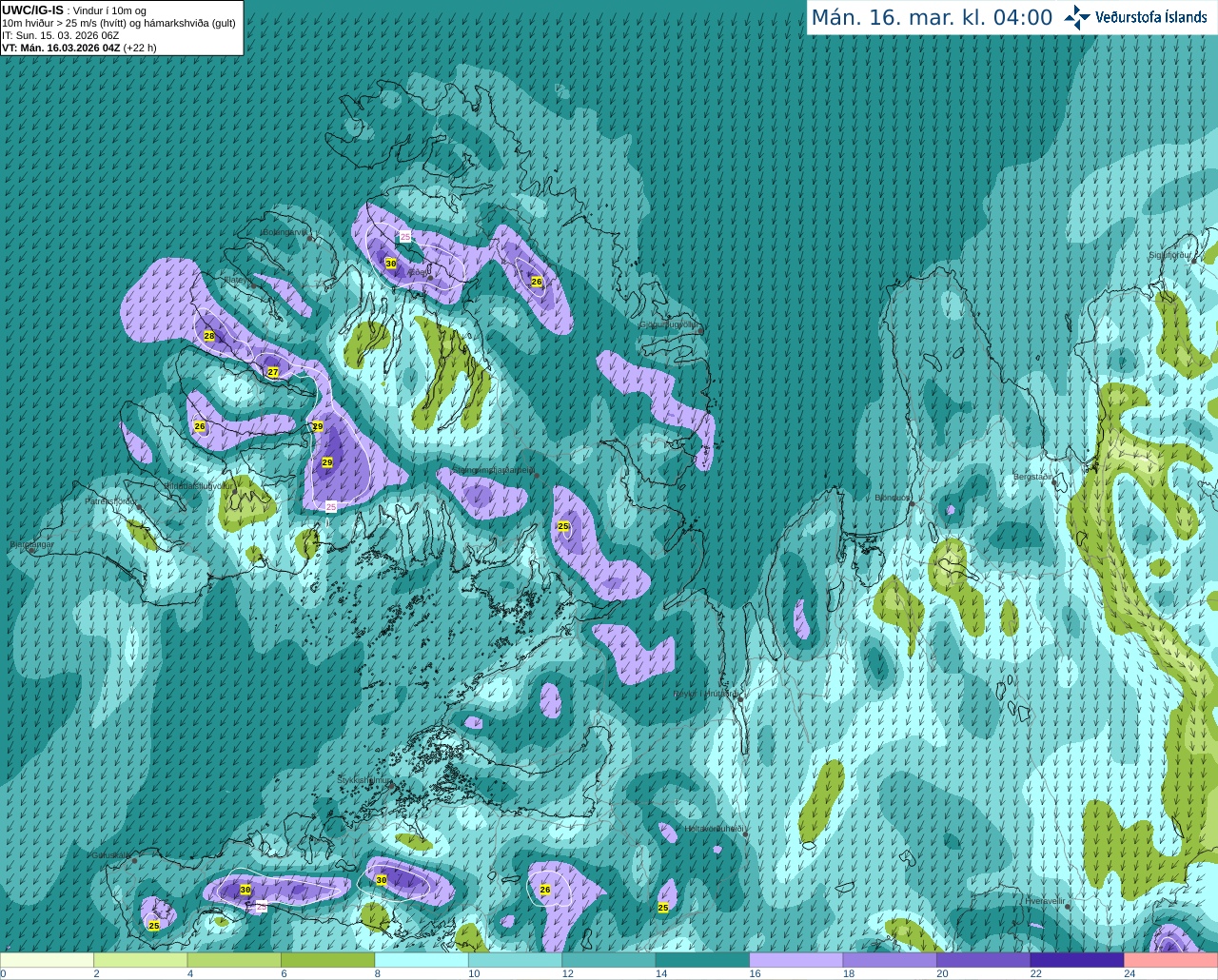The height and width of the screenshot is (980, 1218).
Task: Click the Hveravellir place name
Action: click(1045, 901)
